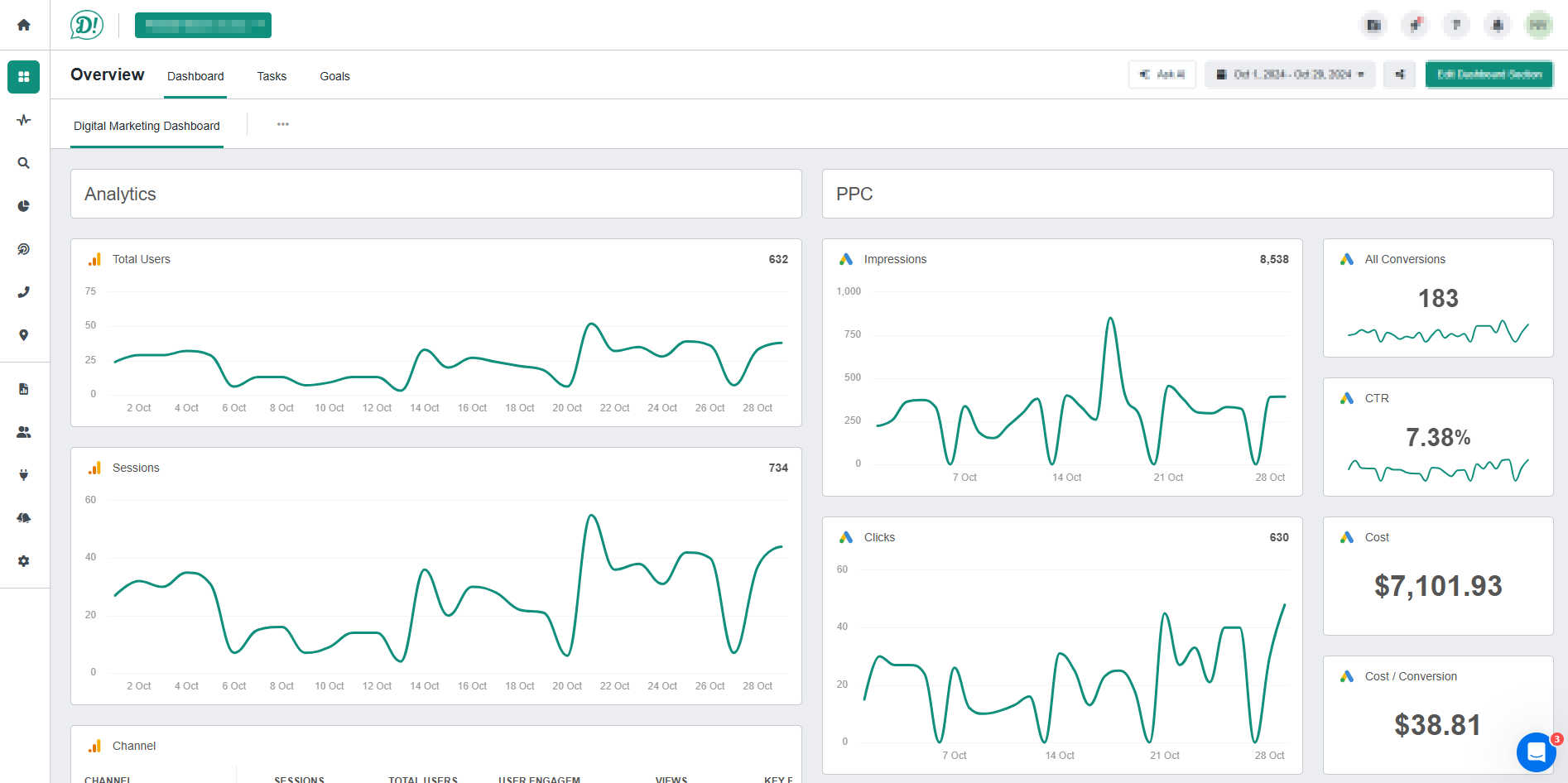The width and height of the screenshot is (1568, 783).
Task: Open the users people icon in sidebar
Action: click(24, 432)
